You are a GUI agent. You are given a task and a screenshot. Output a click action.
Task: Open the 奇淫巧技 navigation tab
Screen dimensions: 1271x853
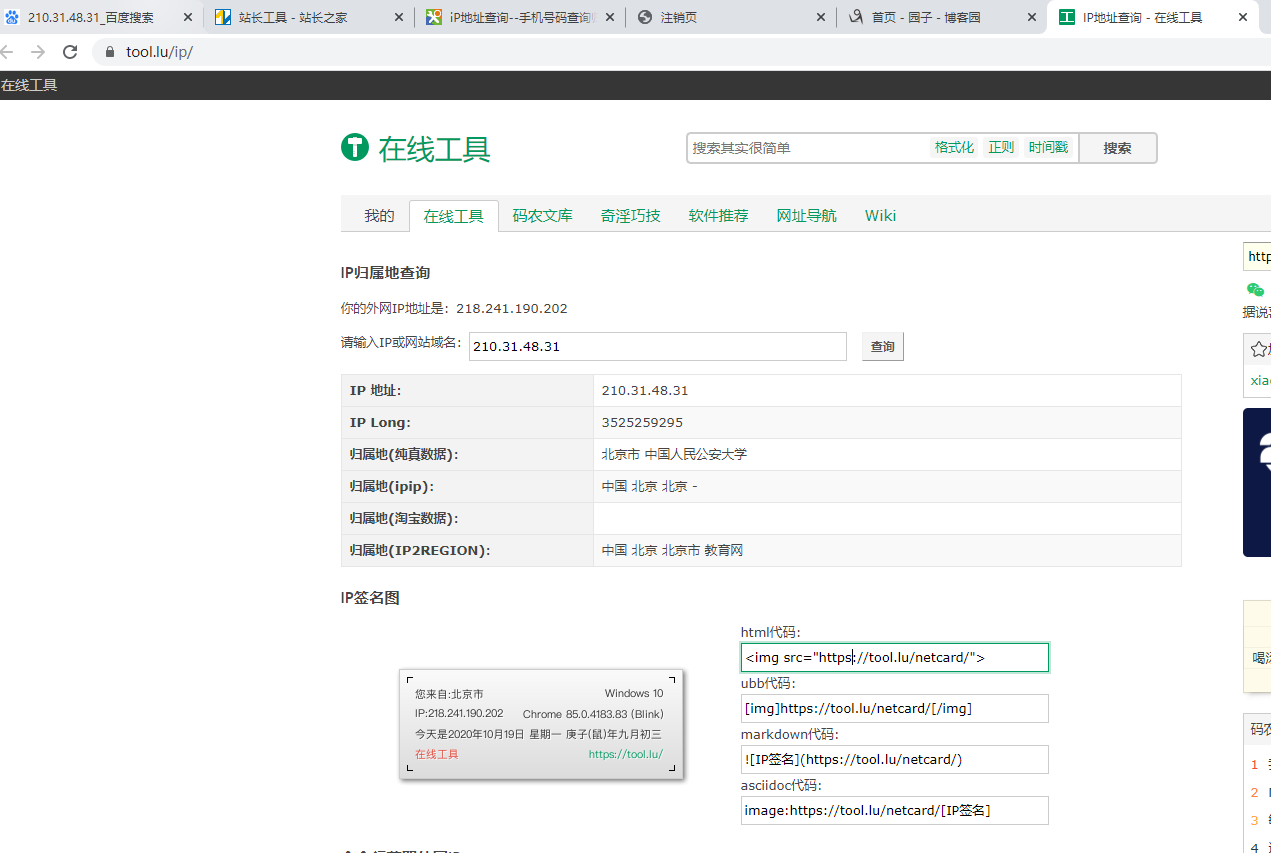[x=631, y=215]
